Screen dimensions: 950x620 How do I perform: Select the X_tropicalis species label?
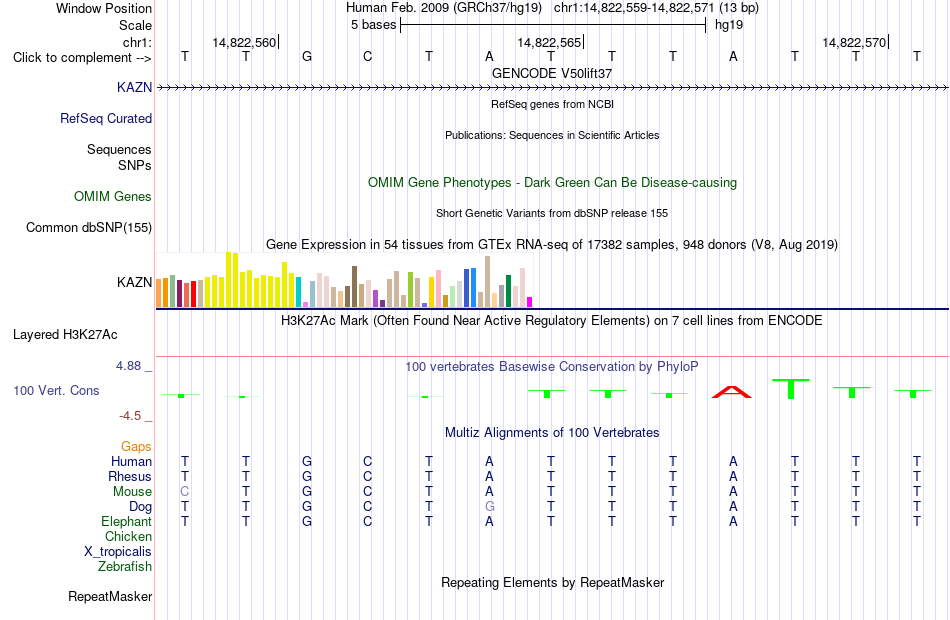pyautogui.click(x=118, y=552)
